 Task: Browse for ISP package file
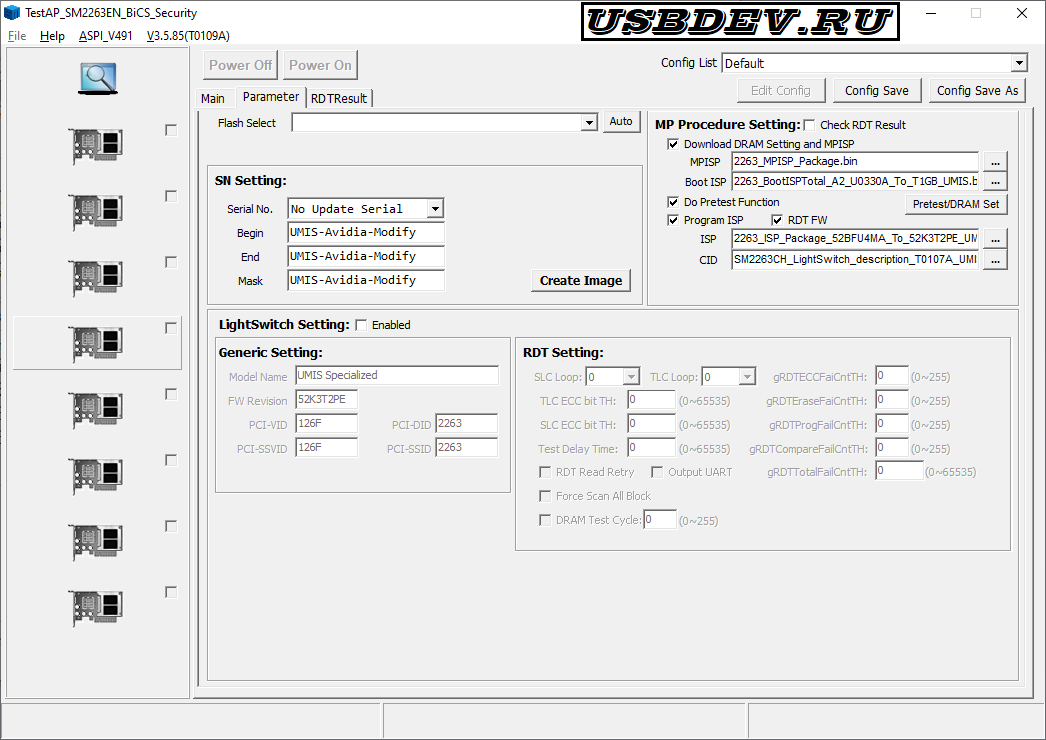point(995,239)
